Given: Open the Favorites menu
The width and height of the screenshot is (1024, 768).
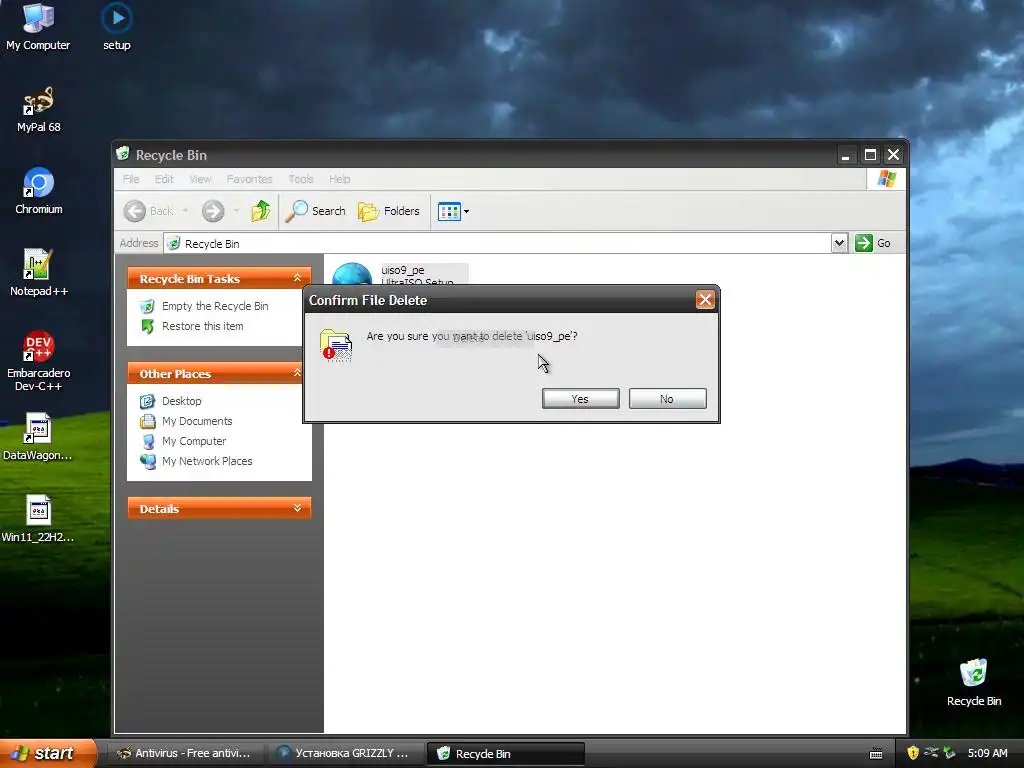Looking at the screenshot, I should click(x=249, y=179).
